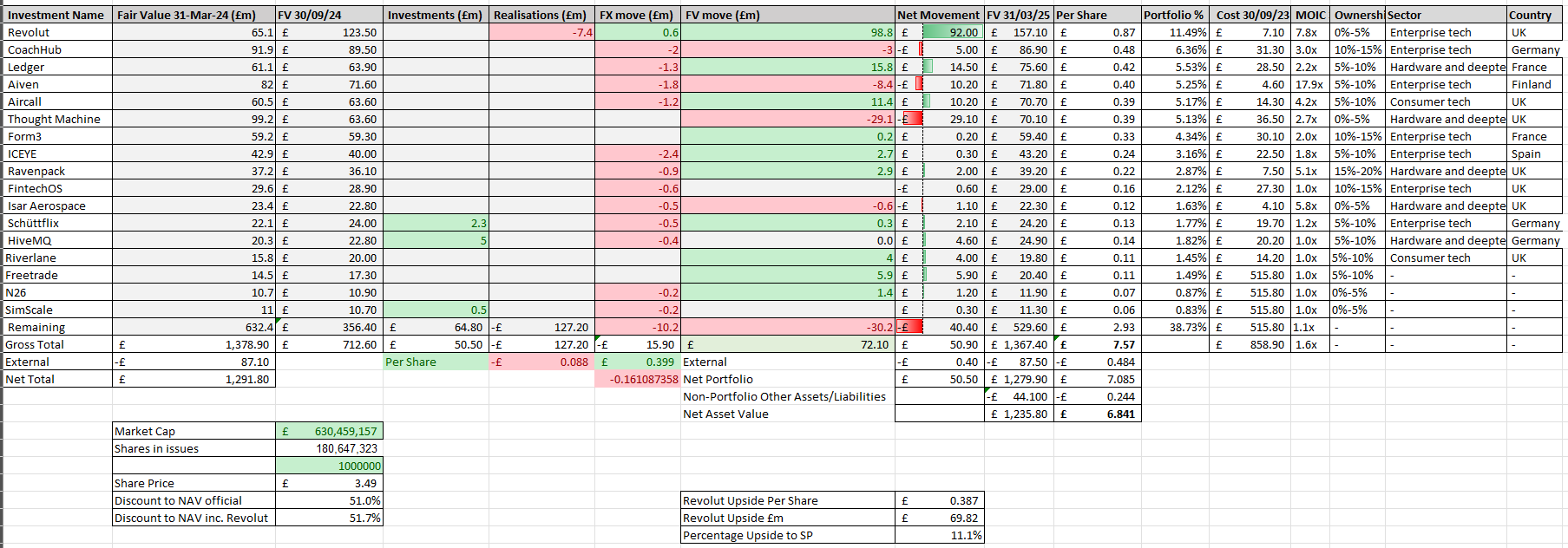
Task: Click the 'Investments (£m)' column header
Action: pyautogui.click(x=436, y=15)
